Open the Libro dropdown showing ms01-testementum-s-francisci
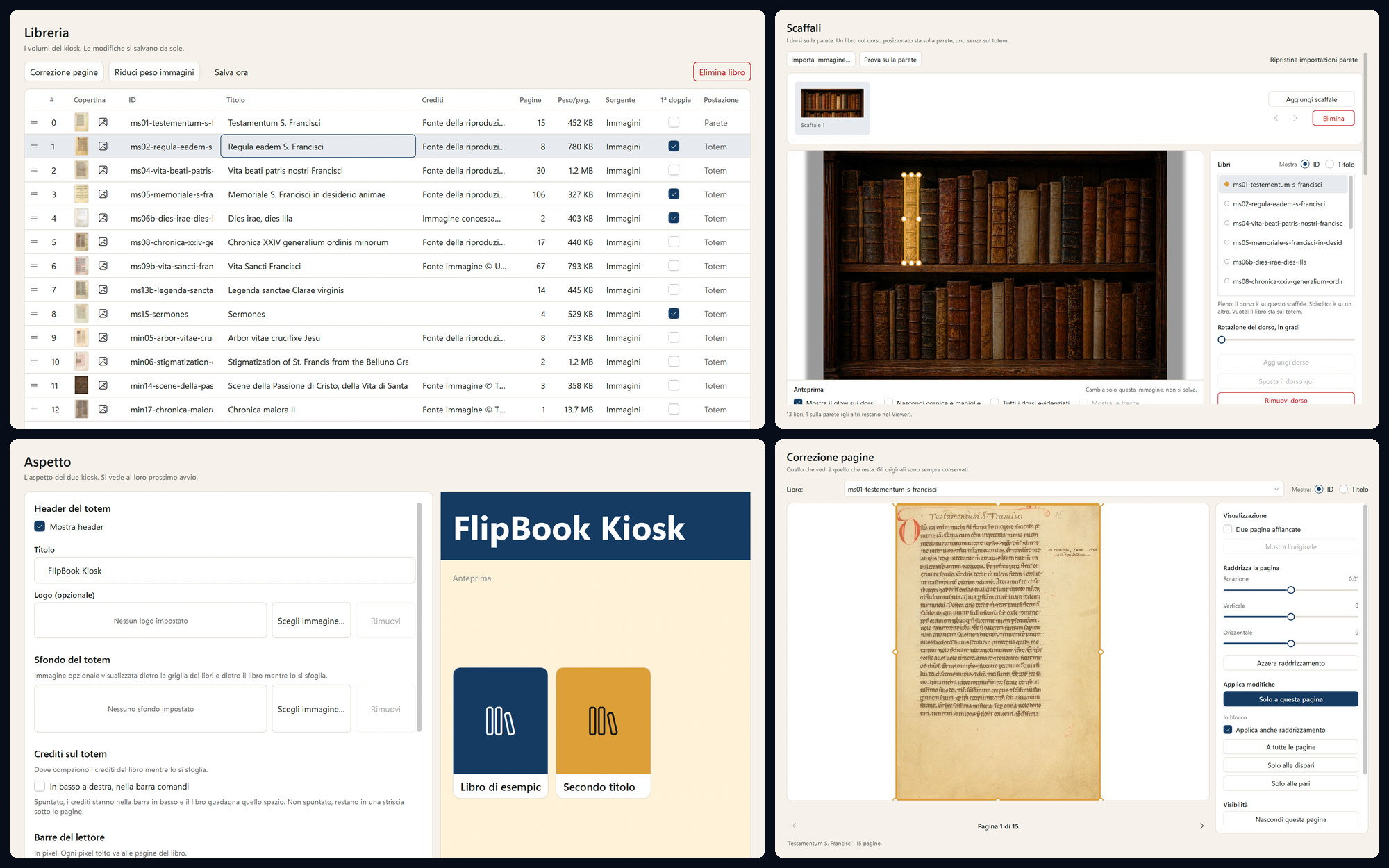1389x868 pixels. point(1063,490)
